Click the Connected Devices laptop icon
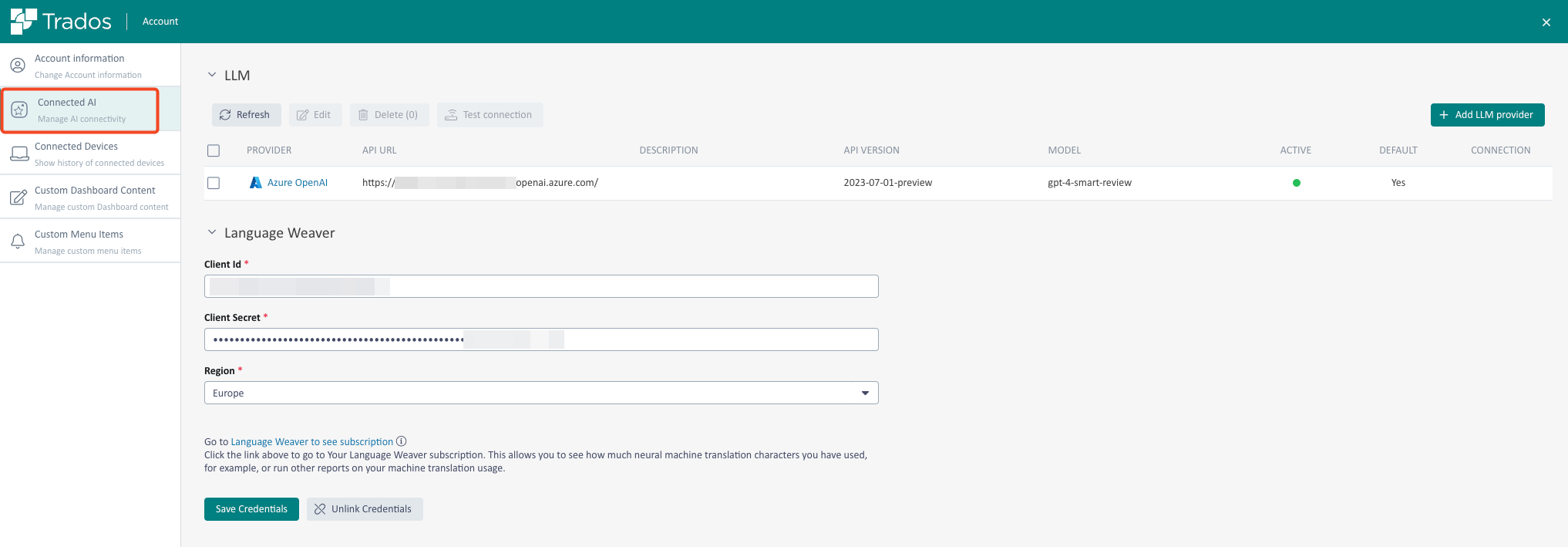Image resolution: width=1568 pixels, height=547 pixels. 19,154
